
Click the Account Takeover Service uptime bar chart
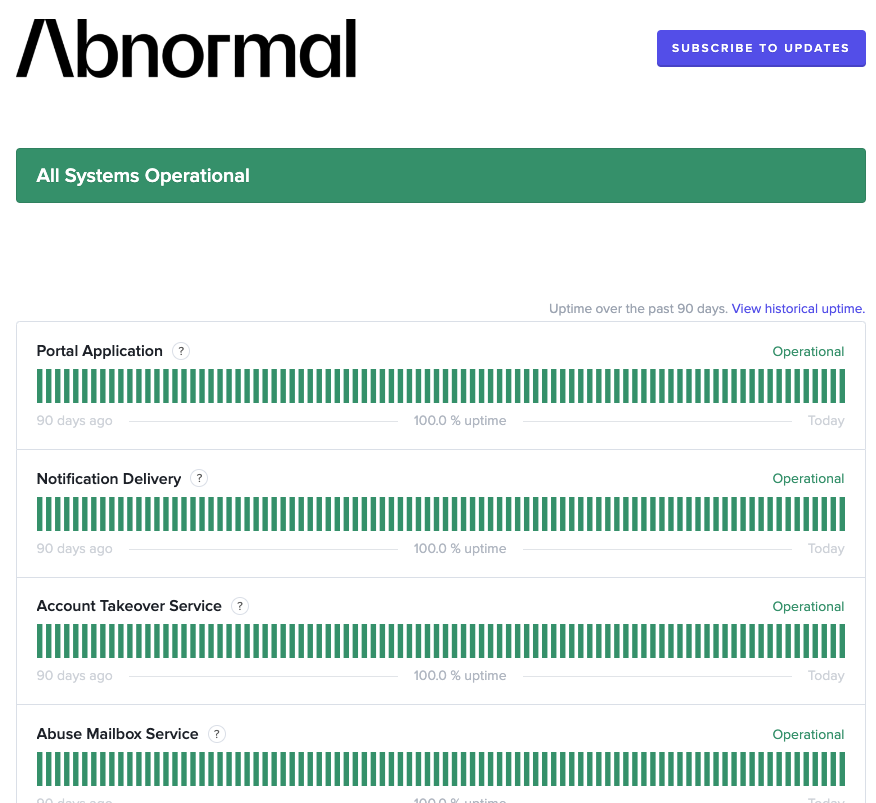[x=441, y=641]
